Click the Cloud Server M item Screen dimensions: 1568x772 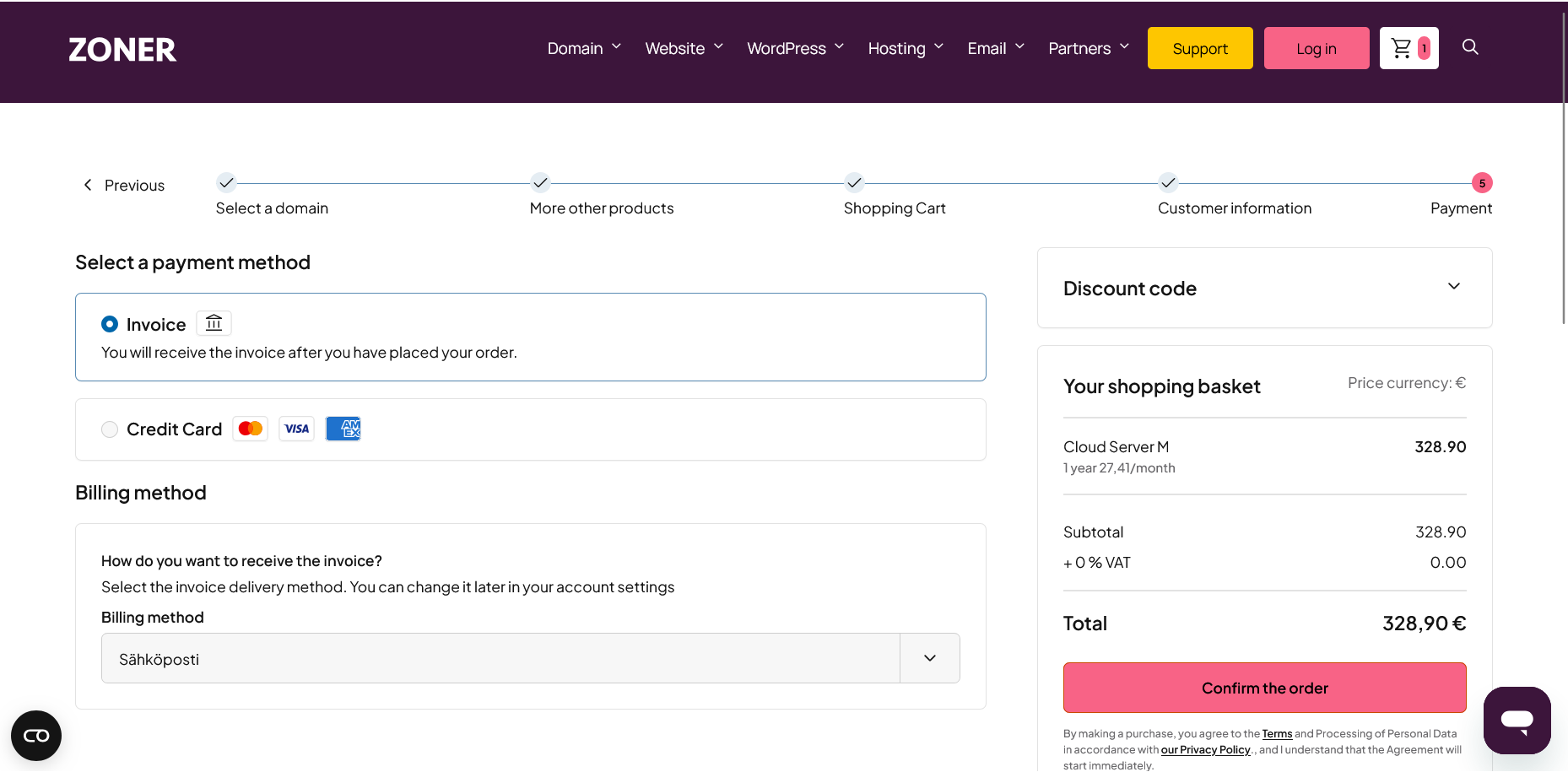coord(1116,447)
